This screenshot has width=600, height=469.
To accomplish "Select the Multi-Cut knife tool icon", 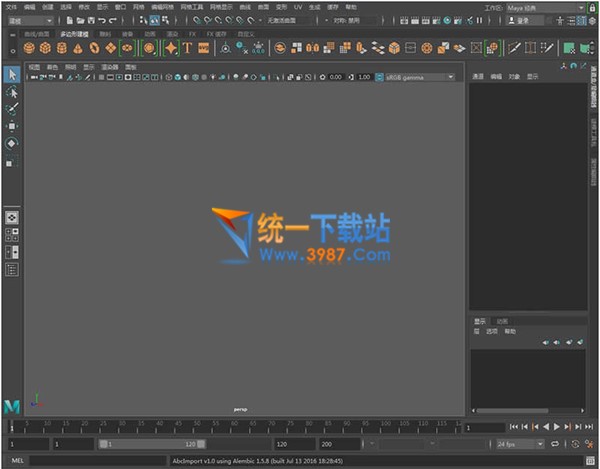I will 514,48.
